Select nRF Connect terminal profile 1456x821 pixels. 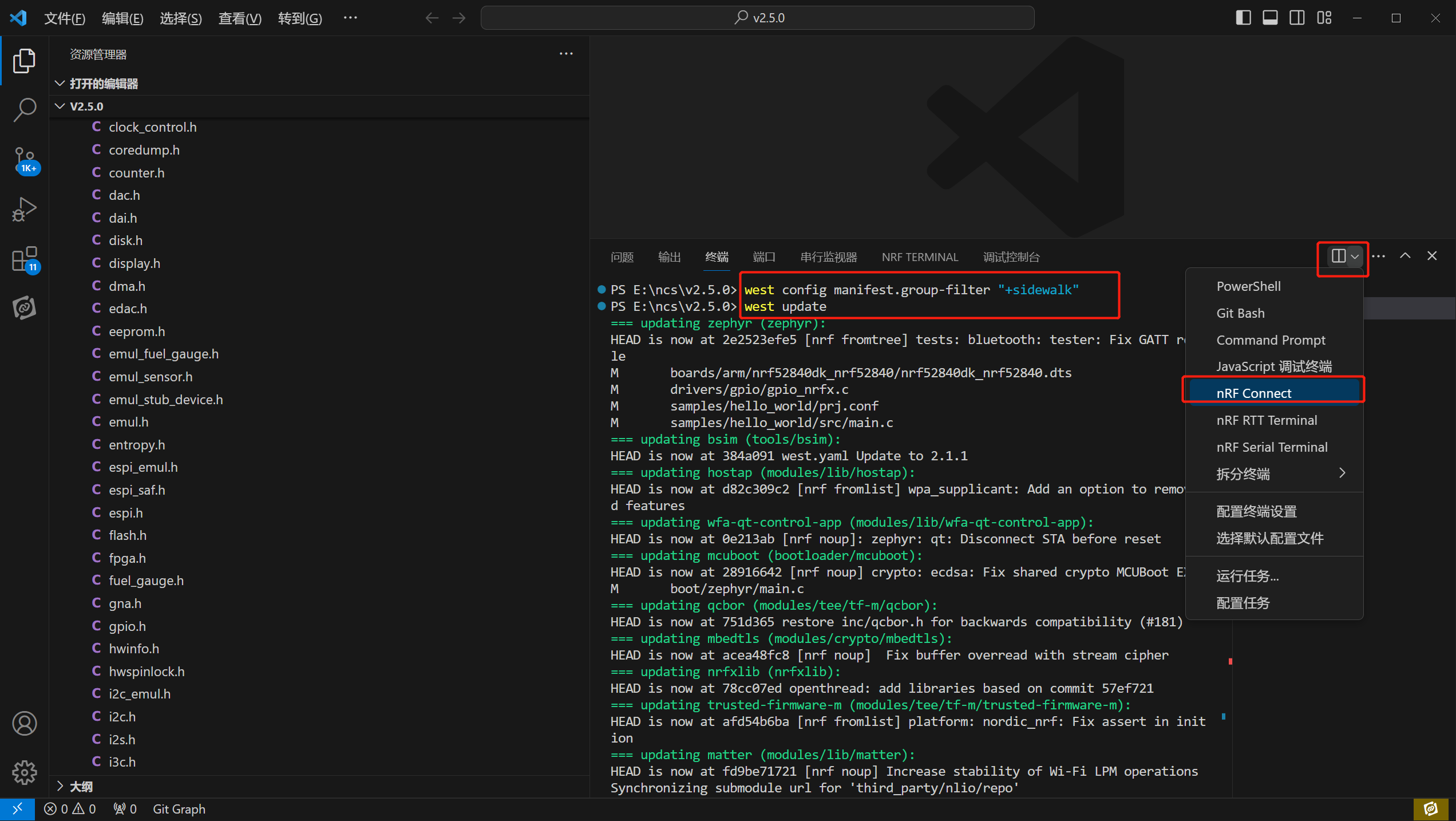click(x=1275, y=393)
